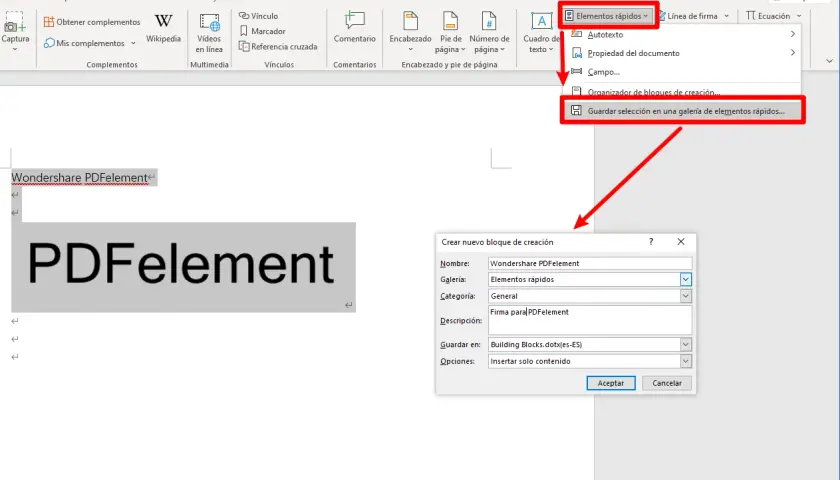The height and width of the screenshot is (480, 840).
Task: Expand the Captura dropdown arrow
Action: pos(14,49)
